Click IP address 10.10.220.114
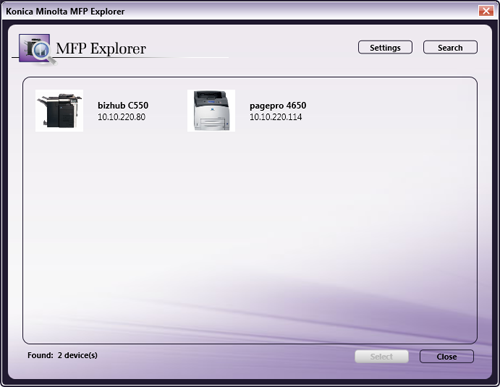Viewport: 500px width, 387px height. (276, 117)
